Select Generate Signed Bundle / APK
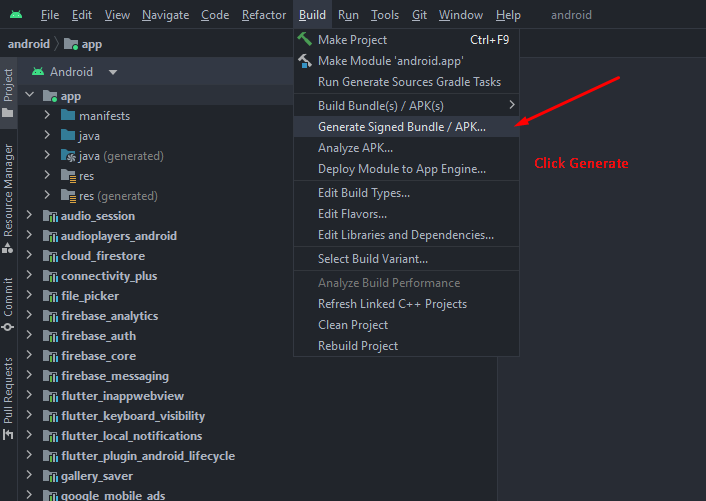The width and height of the screenshot is (706, 501). tap(402, 127)
